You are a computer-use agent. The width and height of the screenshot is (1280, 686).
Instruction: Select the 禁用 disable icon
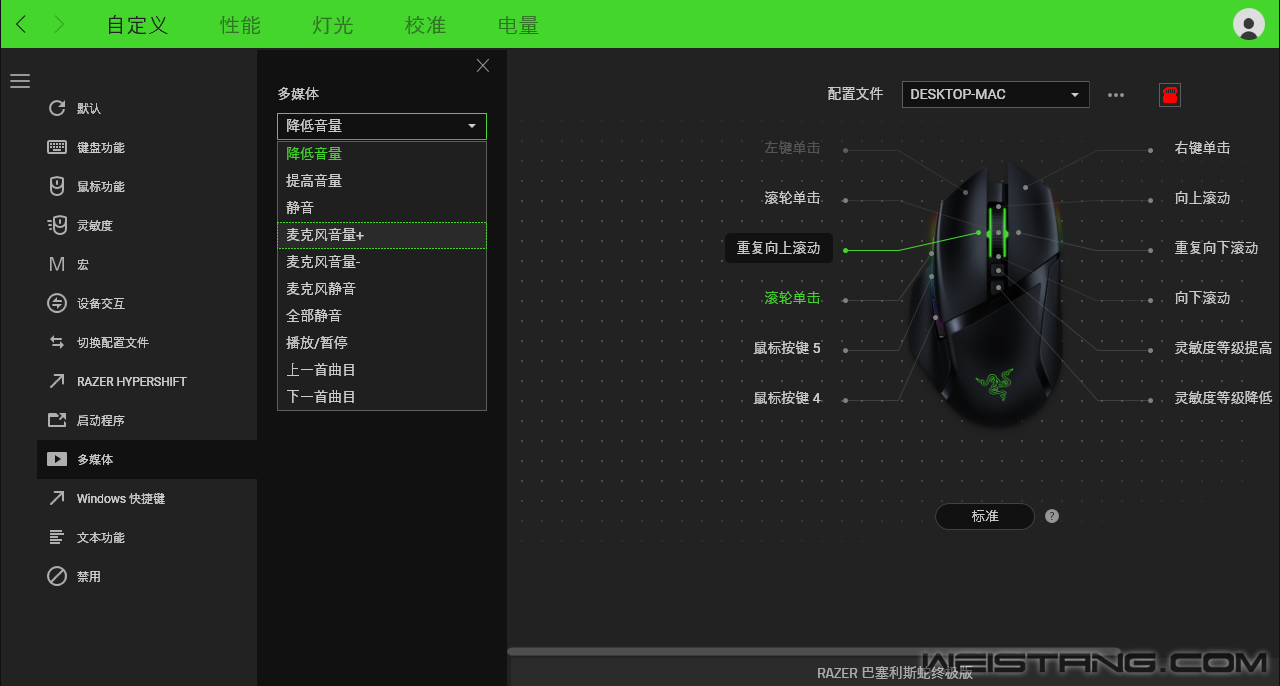57,576
